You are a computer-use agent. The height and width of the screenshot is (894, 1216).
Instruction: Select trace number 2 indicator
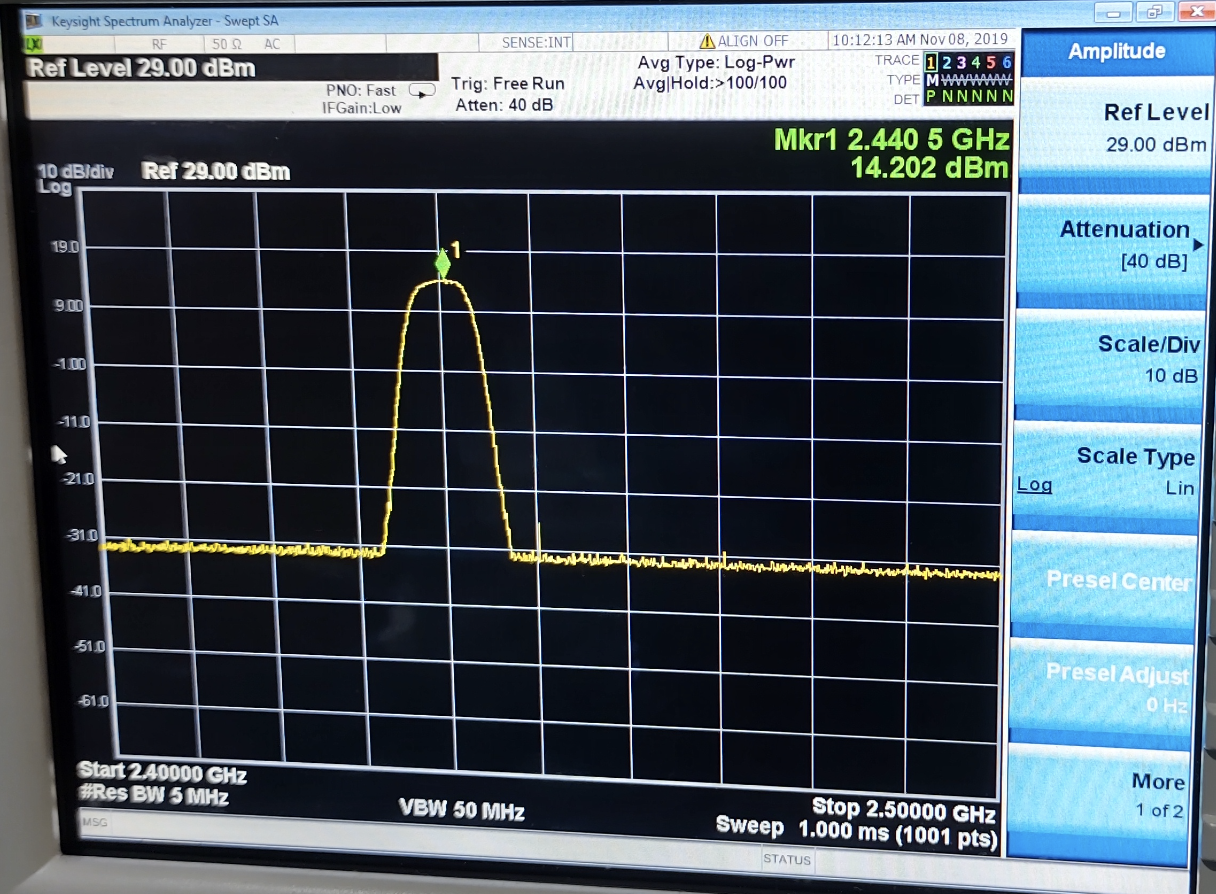[x=947, y=63]
